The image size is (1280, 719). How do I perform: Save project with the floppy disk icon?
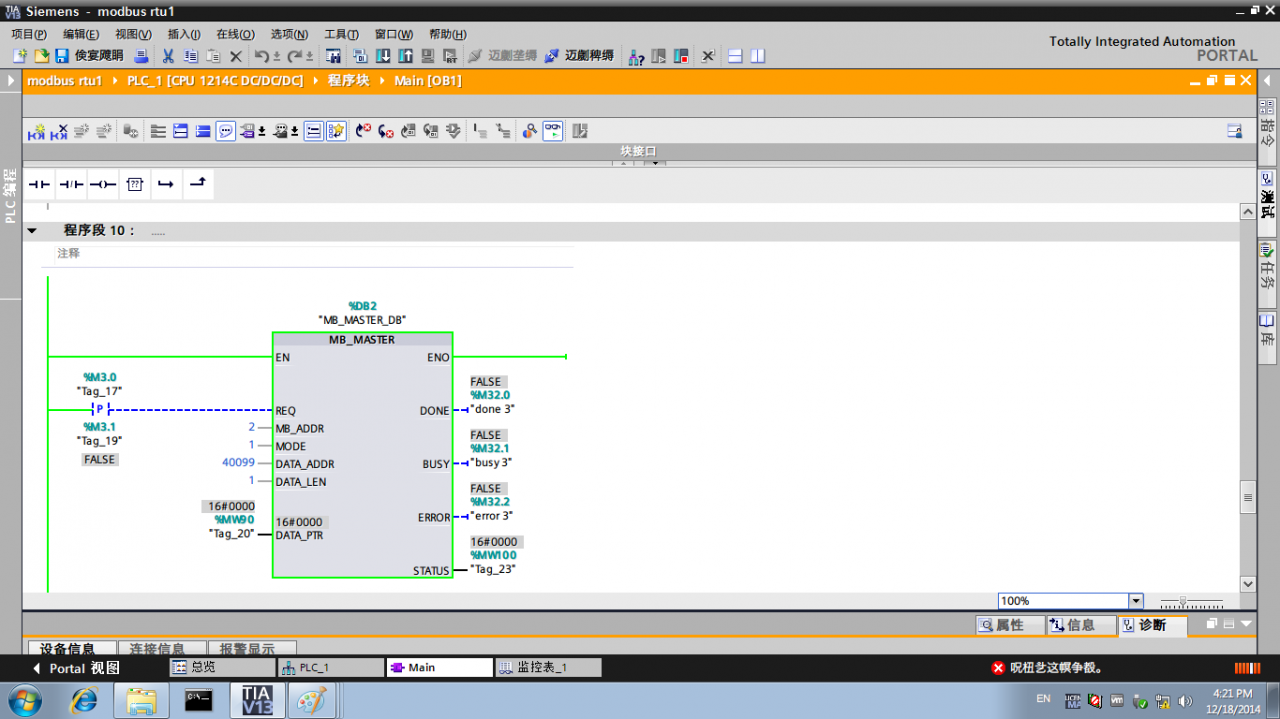tap(62, 56)
